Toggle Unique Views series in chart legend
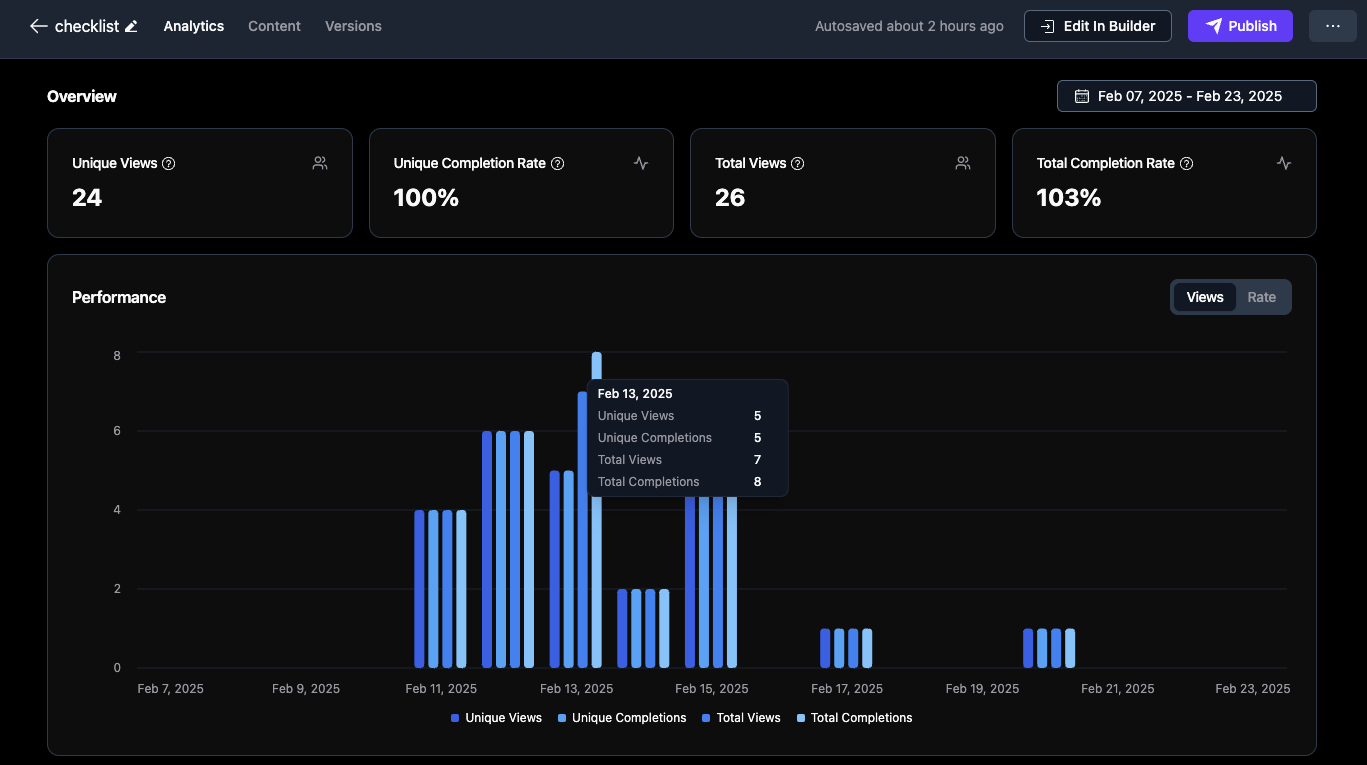 (496, 718)
